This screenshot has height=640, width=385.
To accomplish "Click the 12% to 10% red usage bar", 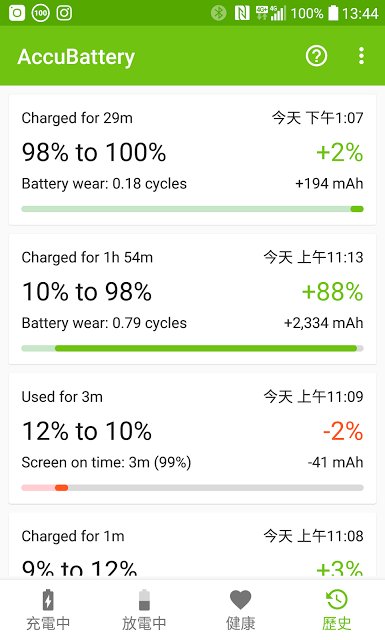I will pos(192,488).
